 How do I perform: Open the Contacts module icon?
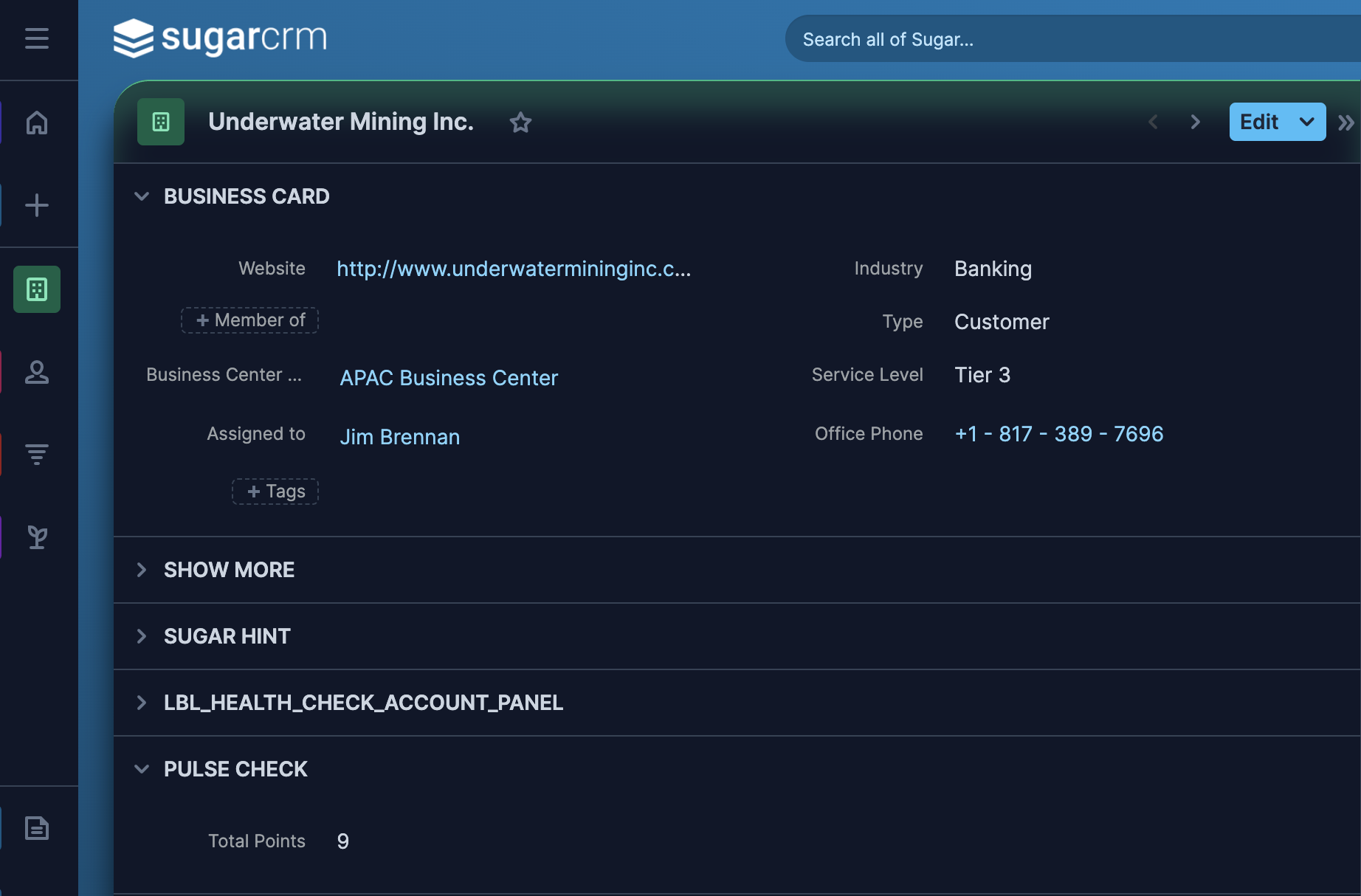[37, 372]
